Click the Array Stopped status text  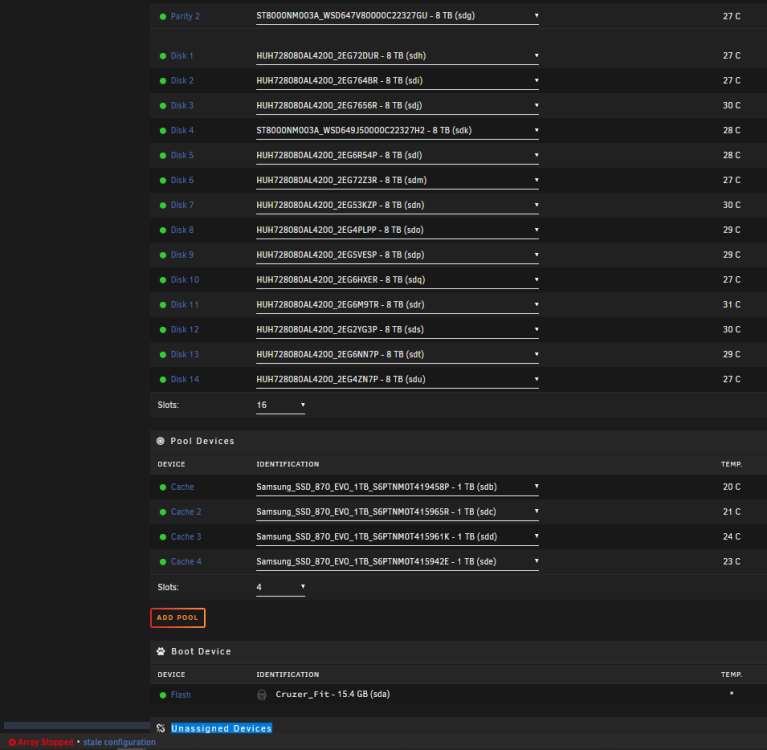[45, 742]
